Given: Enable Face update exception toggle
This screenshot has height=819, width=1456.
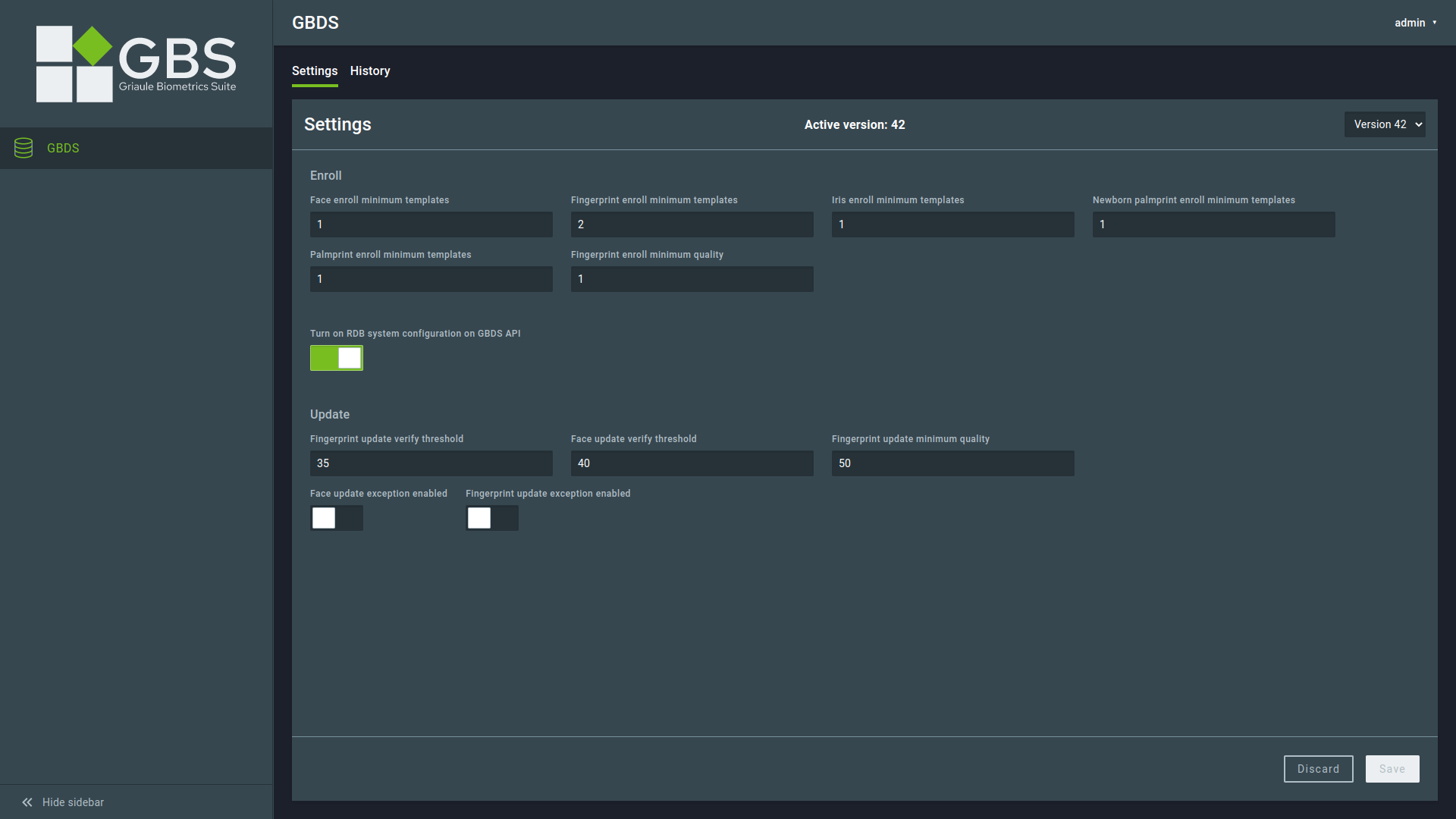Looking at the screenshot, I should click(x=337, y=518).
